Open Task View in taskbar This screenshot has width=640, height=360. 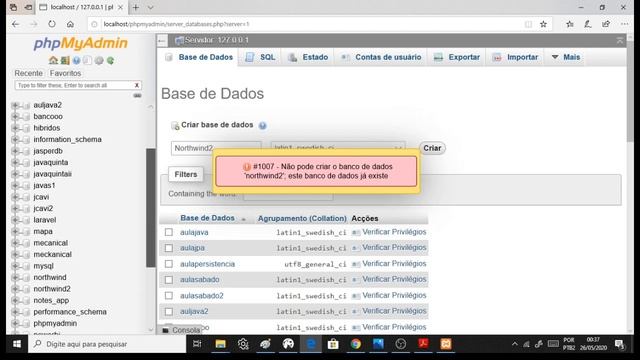[x=197, y=344]
